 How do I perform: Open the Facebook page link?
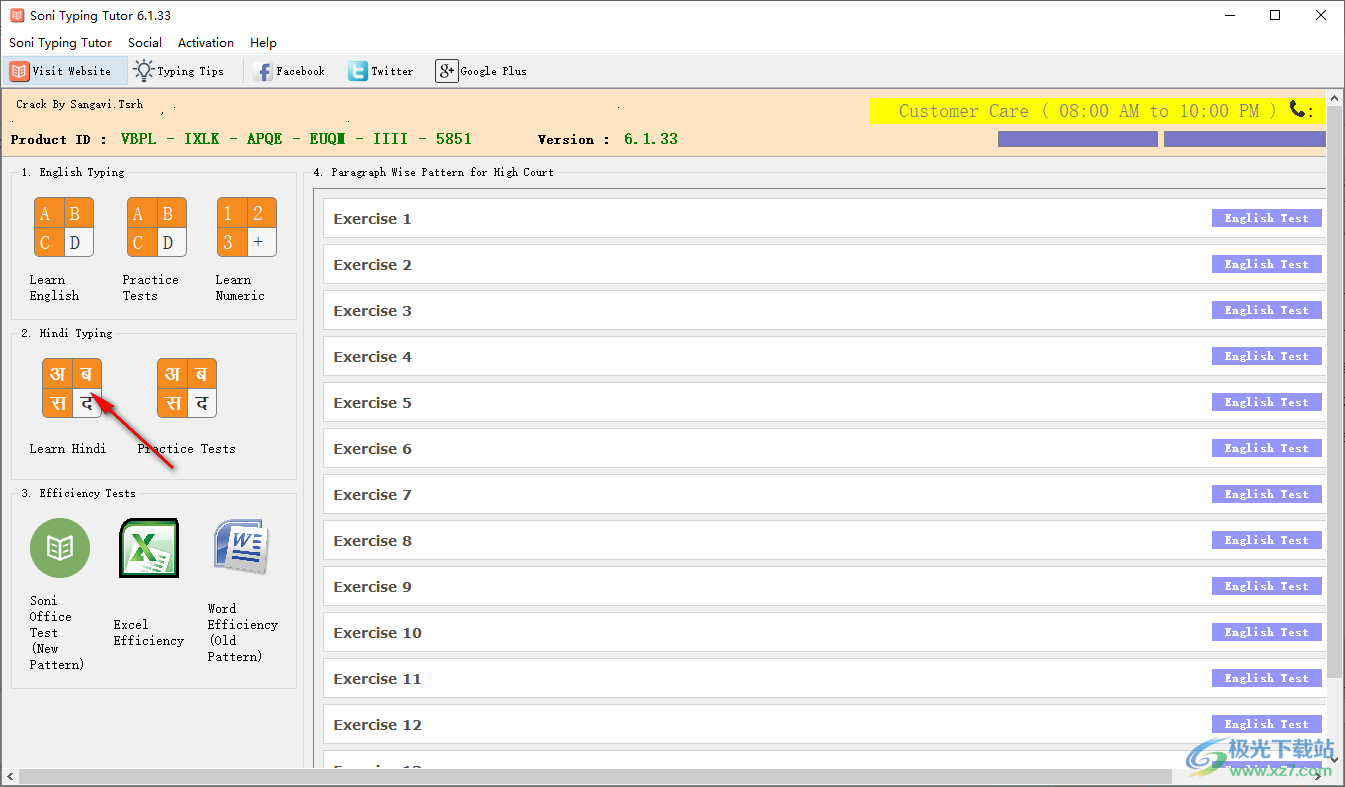pyautogui.click(x=290, y=71)
